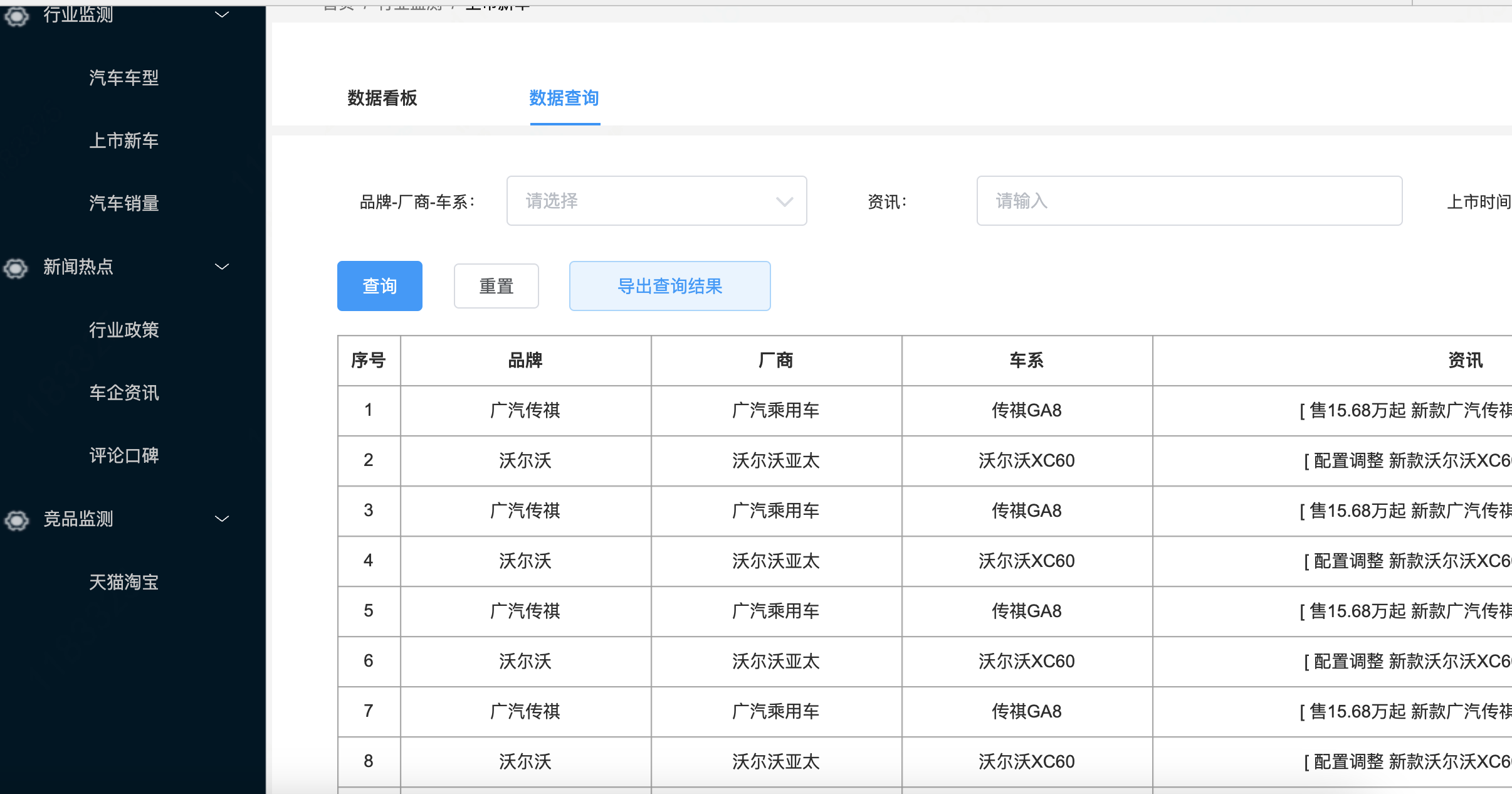Select 天猫淘宝 sidebar item
The width and height of the screenshot is (1512, 794).
(124, 582)
